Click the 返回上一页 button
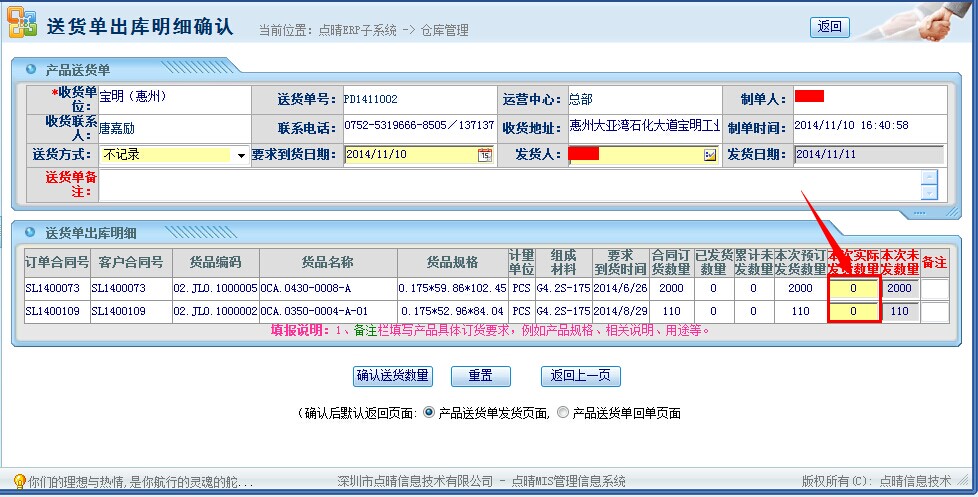Image resolution: width=978 pixels, height=497 pixels. [x=580, y=376]
